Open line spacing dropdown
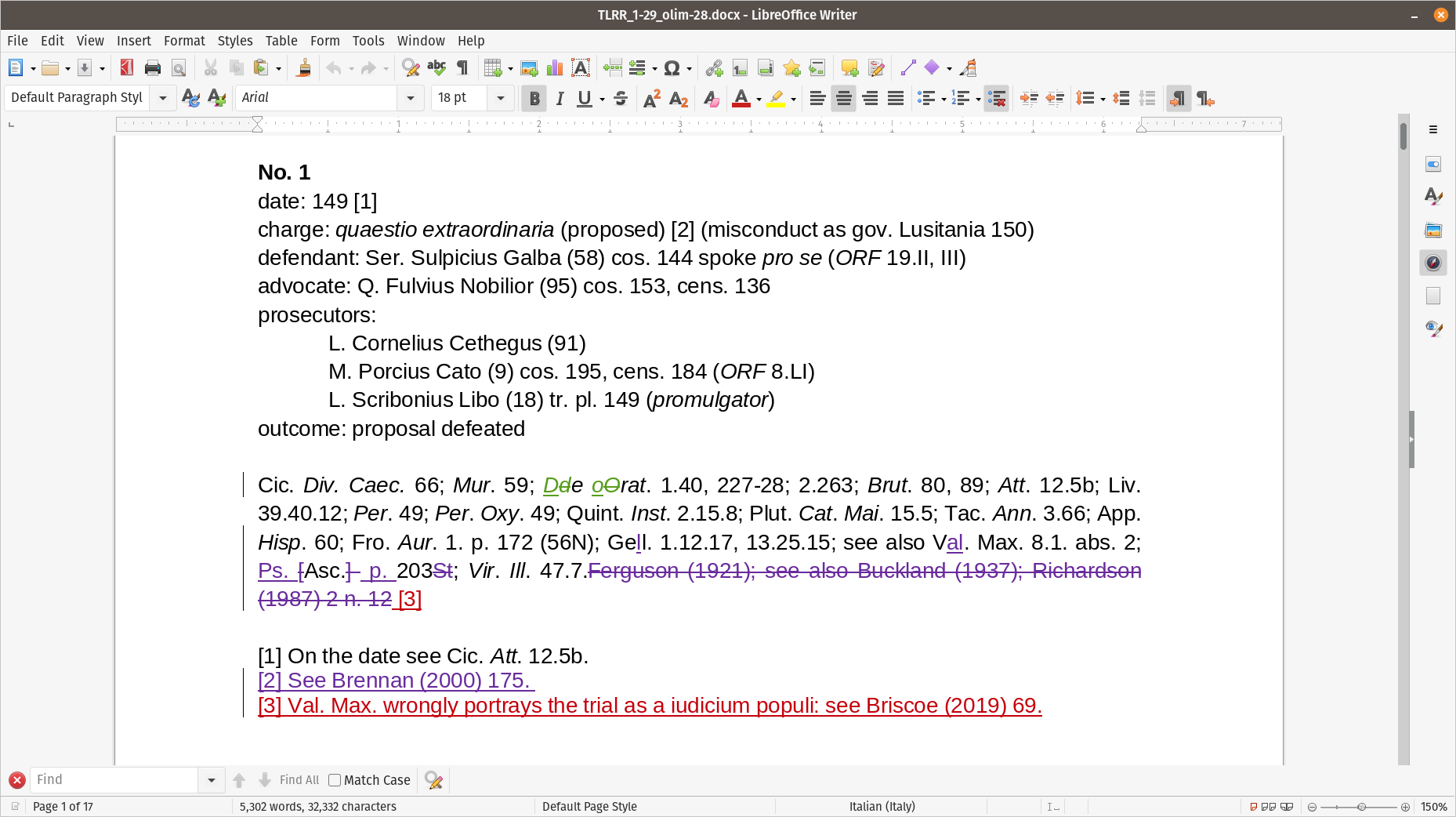The image size is (1456, 817). click(x=1103, y=99)
